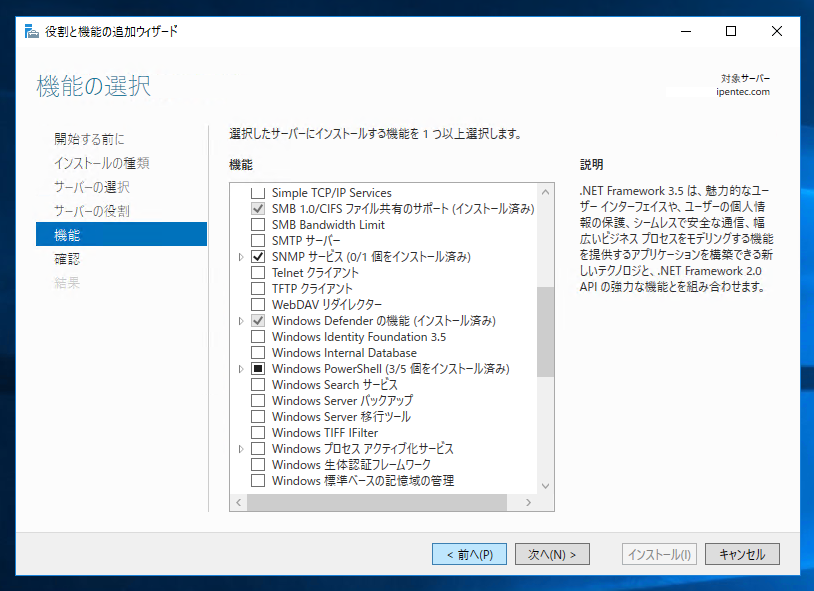This screenshot has width=814, height=591.
Task: Select the Windows TIFF IFilter label
Action: coord(324,433)
